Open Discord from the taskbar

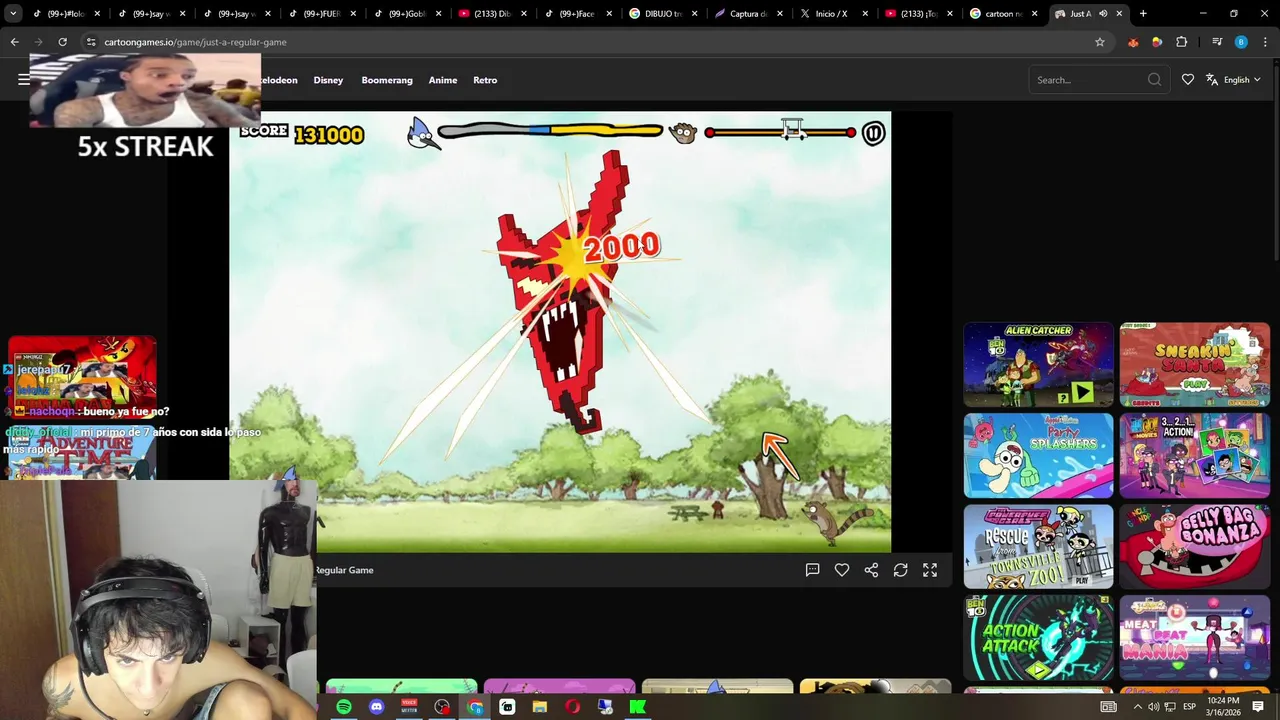pyautogui.click(x=377, y=707)
